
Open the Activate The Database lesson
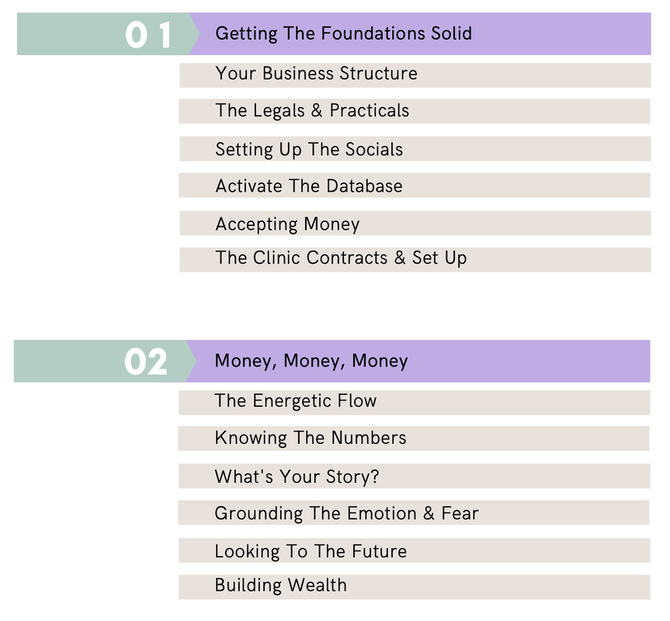pyautogui.click(x=414, y=185)
